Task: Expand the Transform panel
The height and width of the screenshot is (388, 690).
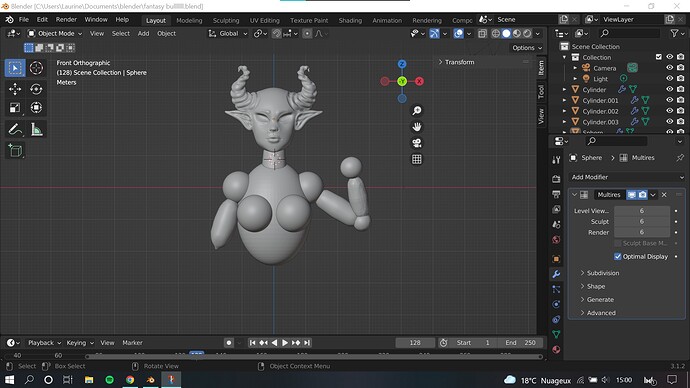Action: click(456, 62)
